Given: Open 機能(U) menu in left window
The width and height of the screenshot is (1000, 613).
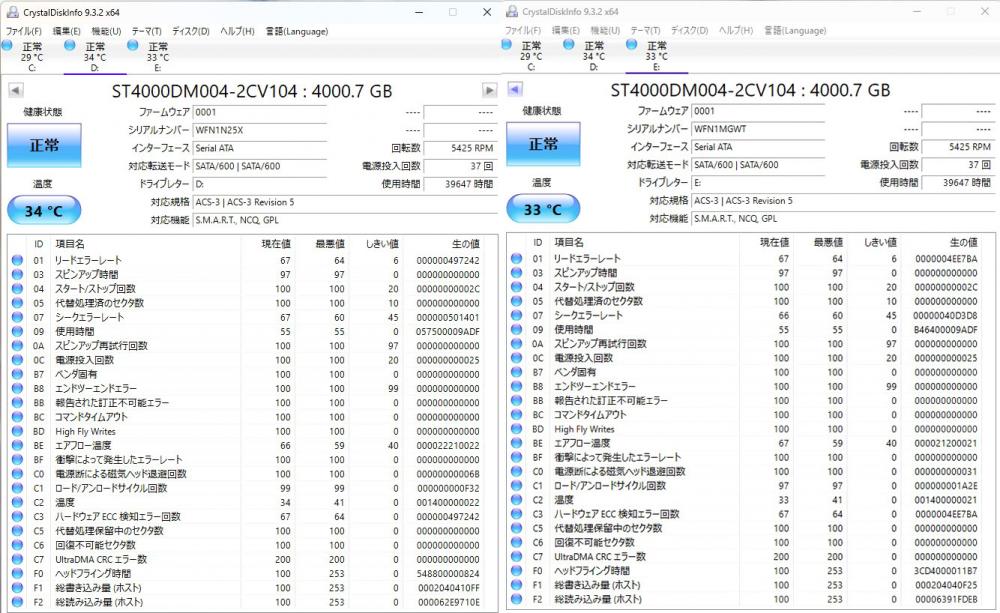Looking at the screenshot, I should tap(106, 31).
